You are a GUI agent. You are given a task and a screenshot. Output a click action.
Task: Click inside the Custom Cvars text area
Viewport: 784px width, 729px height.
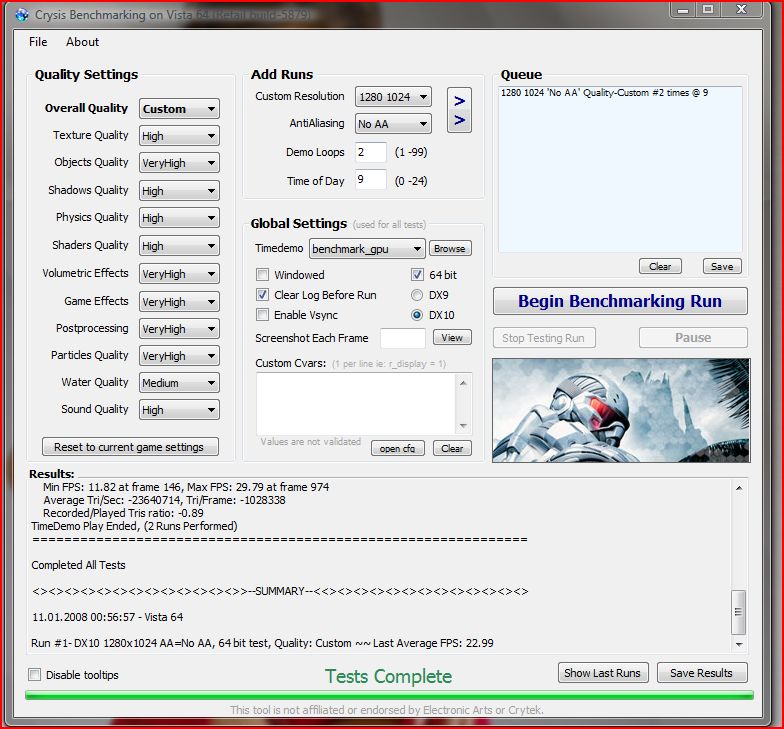[x=356, y=404]
